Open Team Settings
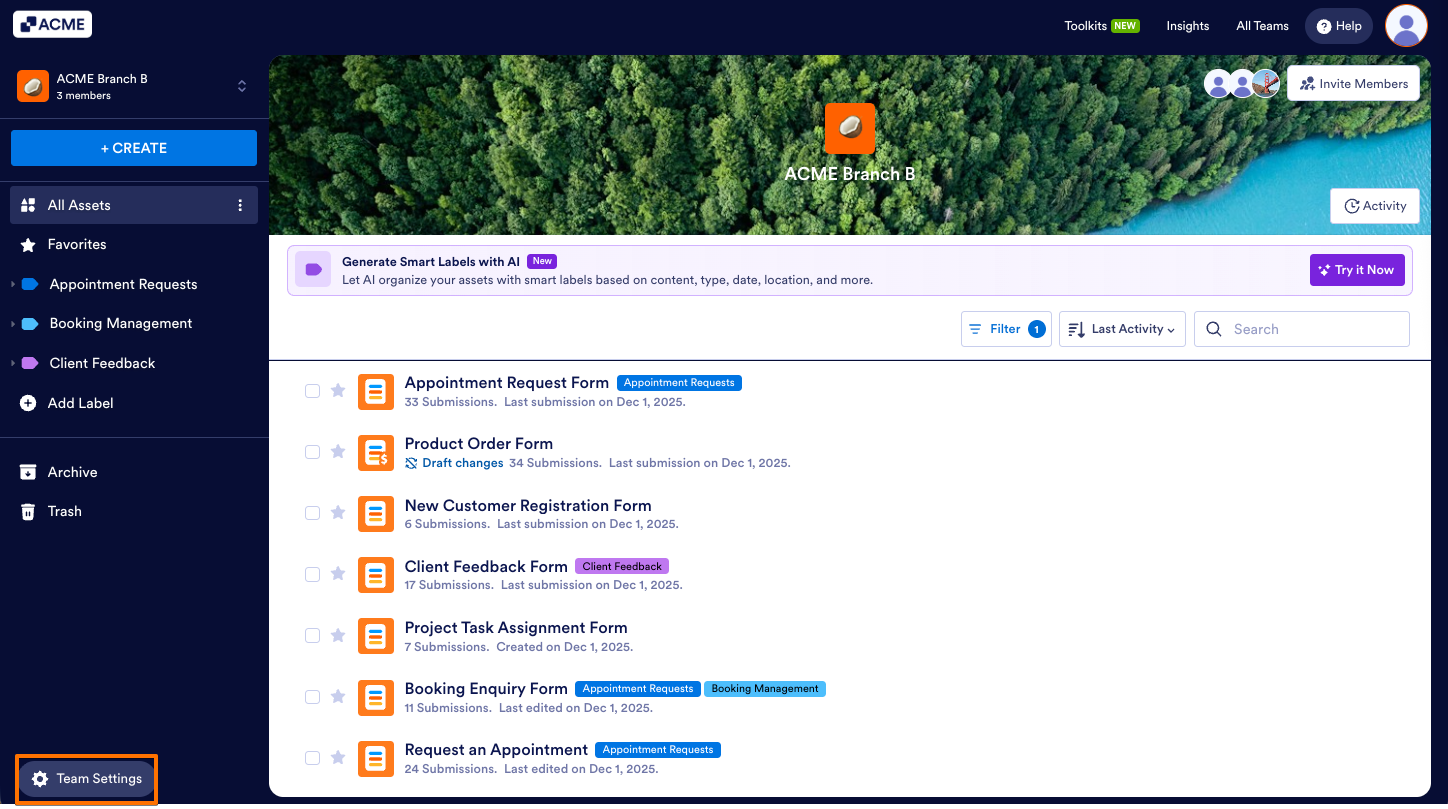Viewport: 1448px width, 809px height. click(87, 779)
